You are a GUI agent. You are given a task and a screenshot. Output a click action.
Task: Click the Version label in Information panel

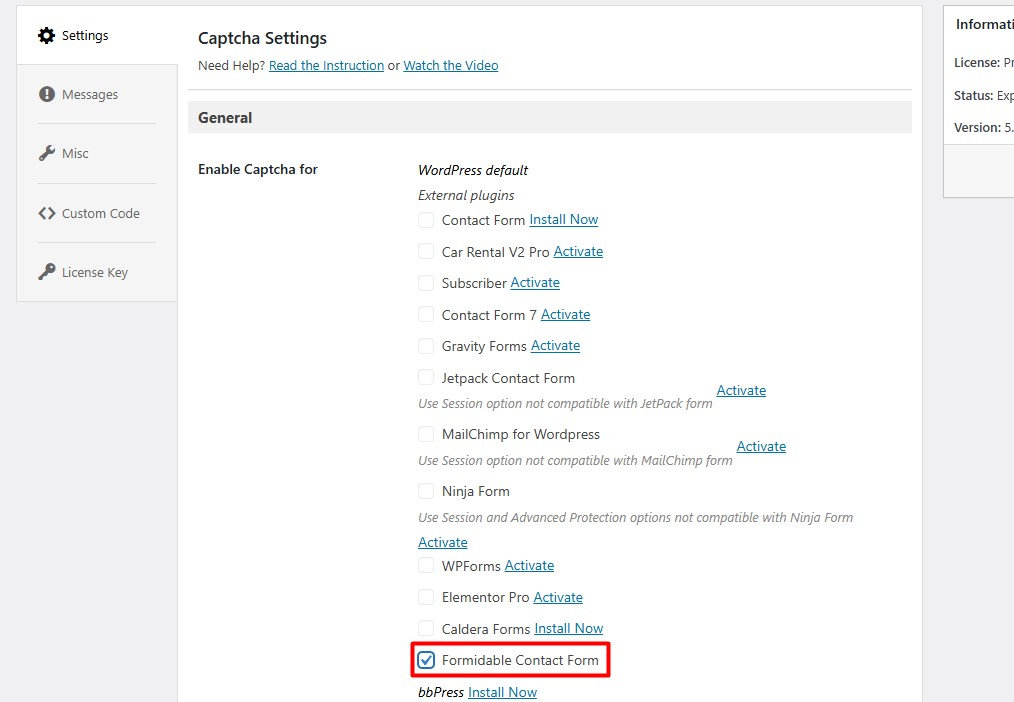977,127
